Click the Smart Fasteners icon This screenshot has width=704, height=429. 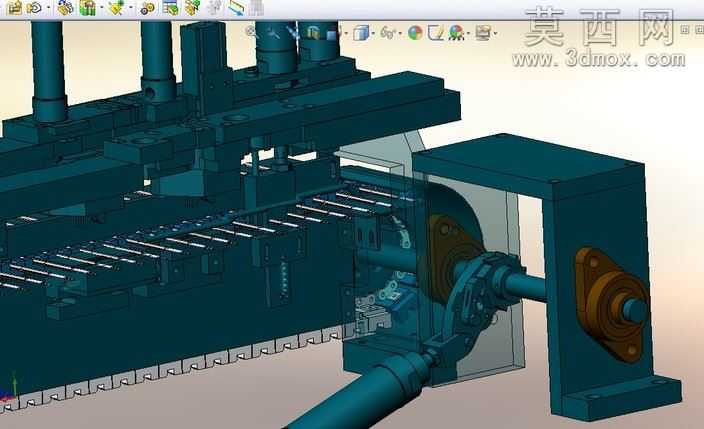[116, 7]
